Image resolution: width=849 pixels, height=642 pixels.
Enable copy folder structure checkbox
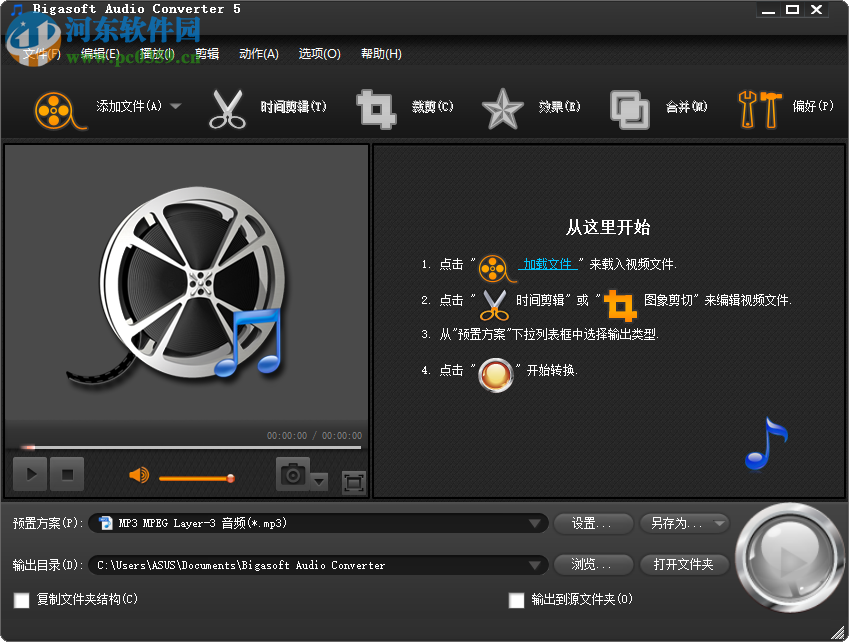(x=21, y=601)
